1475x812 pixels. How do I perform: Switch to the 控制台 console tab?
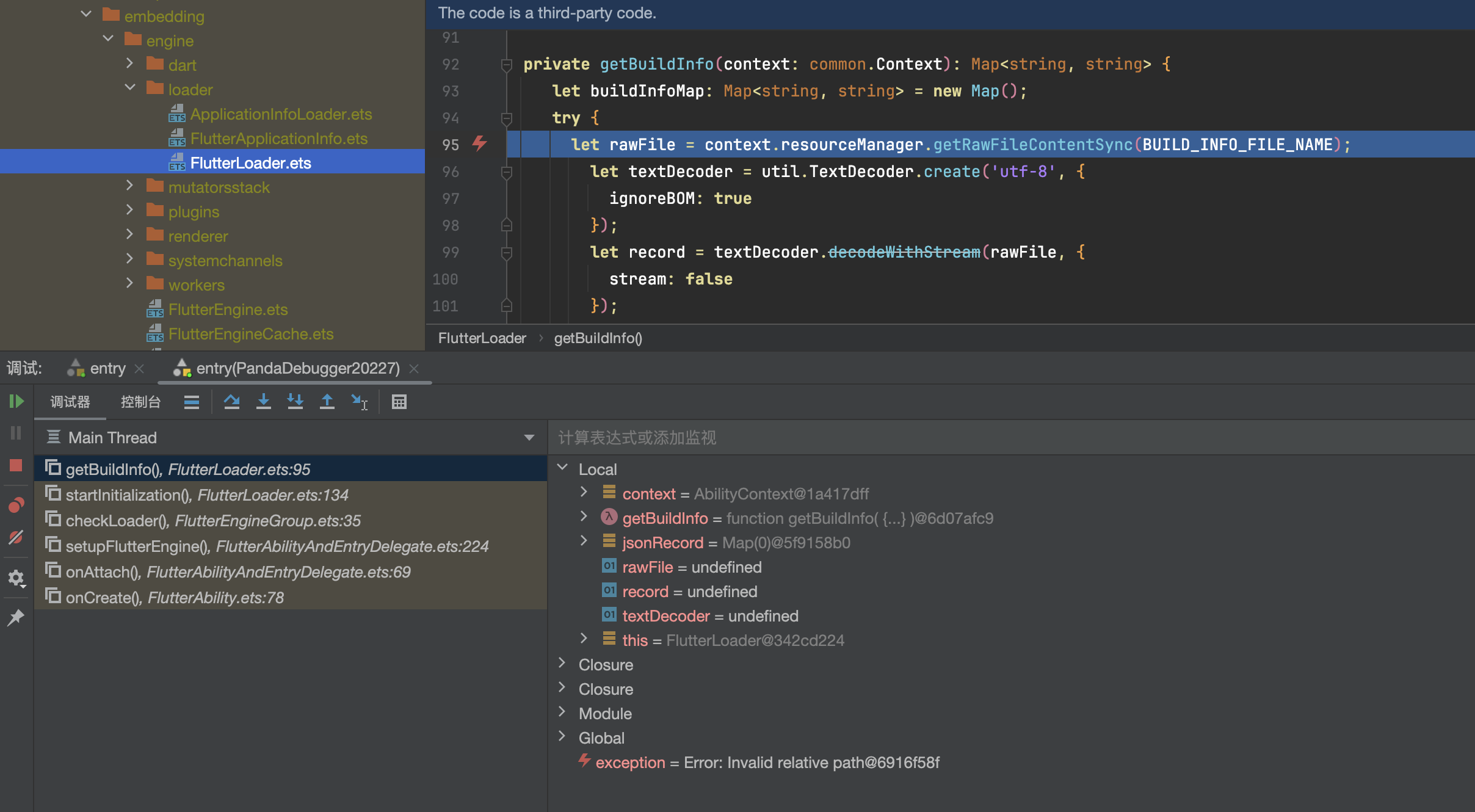(x=140, y=401)
